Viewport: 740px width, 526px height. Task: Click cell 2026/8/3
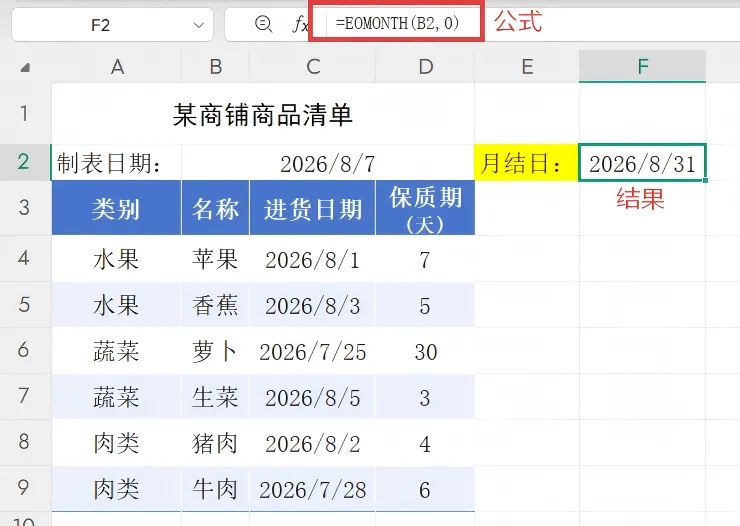[312, 305]
